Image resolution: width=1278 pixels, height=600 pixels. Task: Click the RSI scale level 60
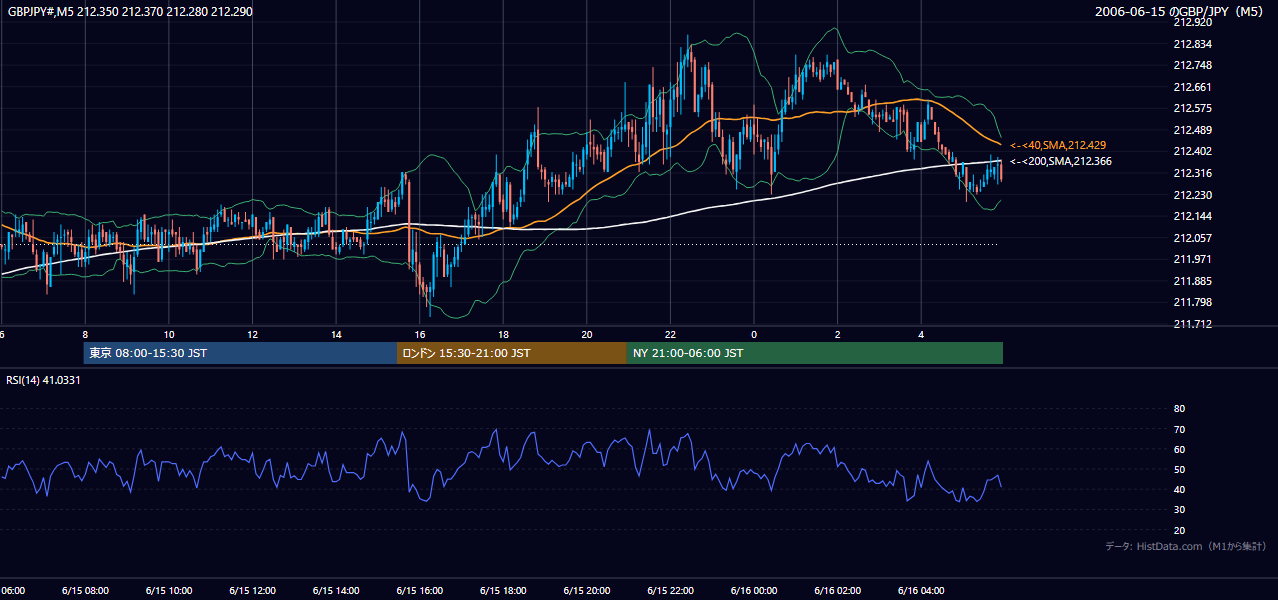[1179, 449]
